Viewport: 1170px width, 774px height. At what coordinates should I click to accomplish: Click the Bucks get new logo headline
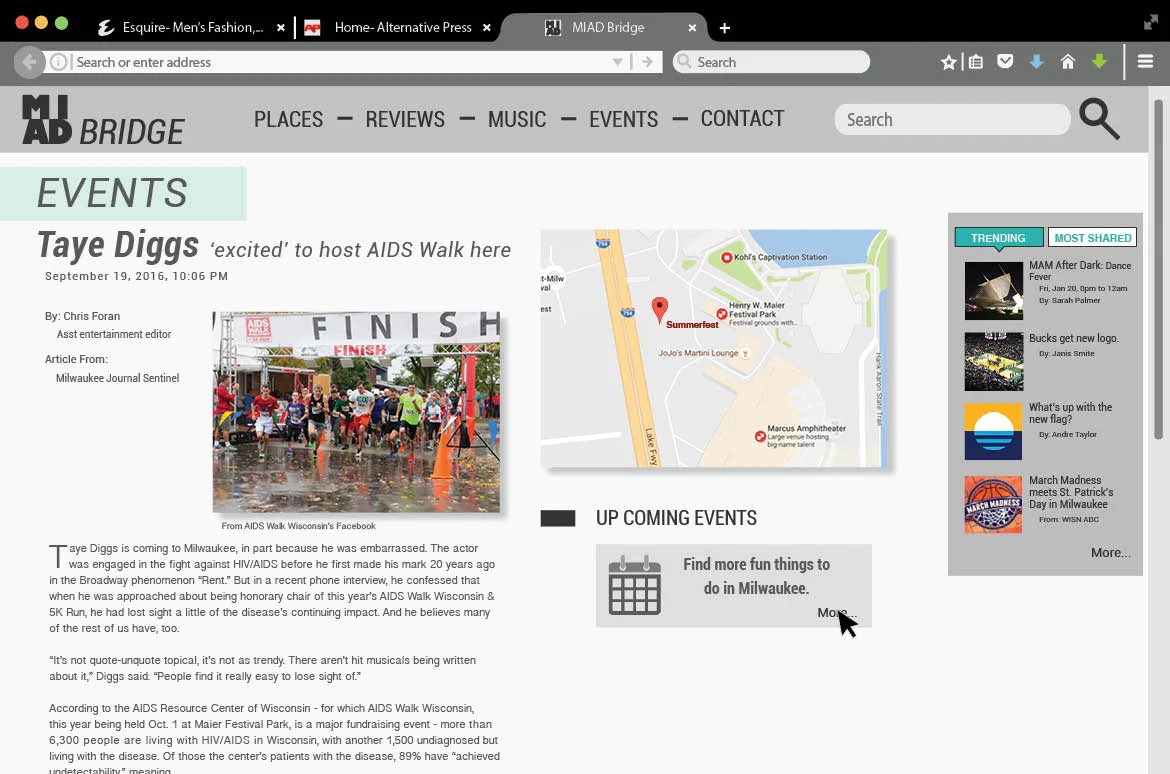(1074, 338)
